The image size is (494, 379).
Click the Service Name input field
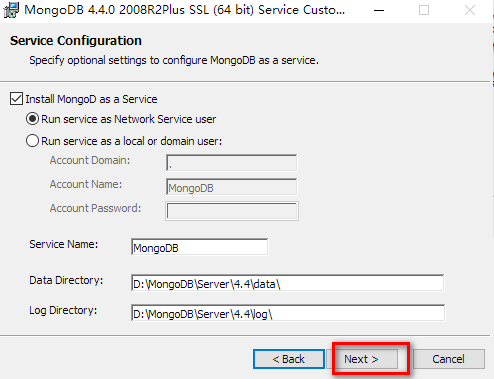(199, 247)
